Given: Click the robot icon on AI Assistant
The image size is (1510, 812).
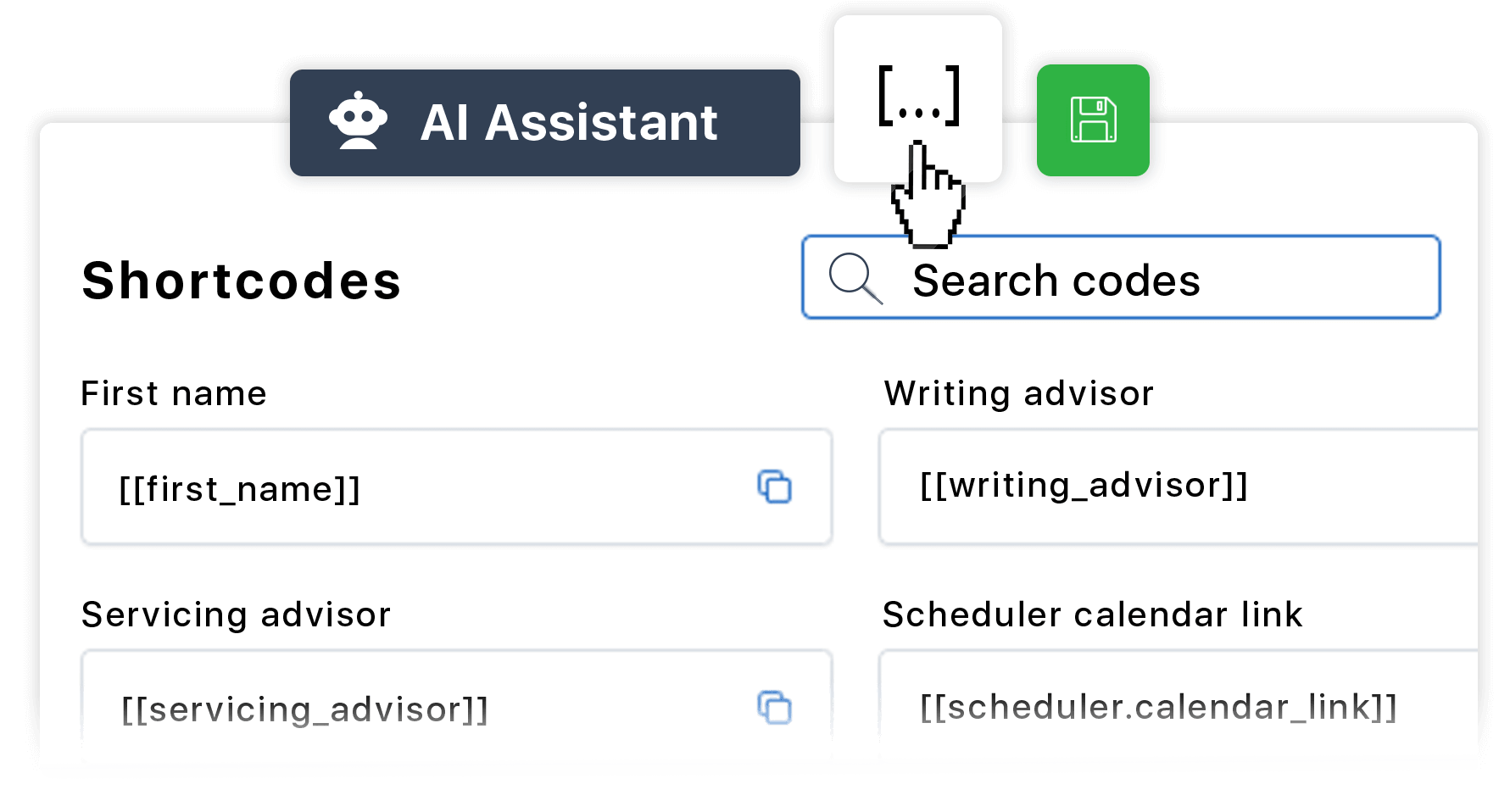Looking at the screenshot, I should [358, 122].
